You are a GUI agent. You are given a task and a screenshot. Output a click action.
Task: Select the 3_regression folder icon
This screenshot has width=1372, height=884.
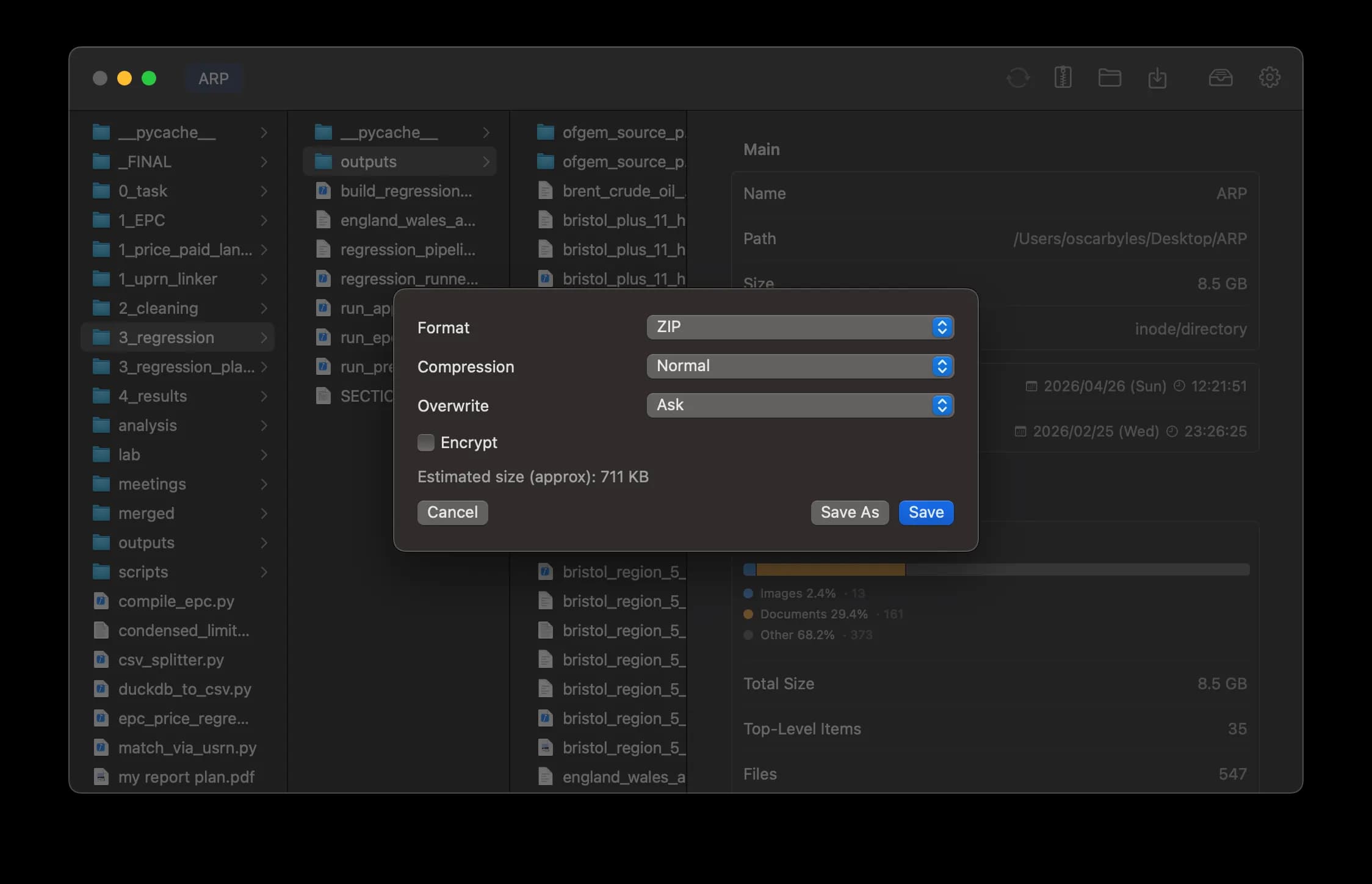point(101,338)
